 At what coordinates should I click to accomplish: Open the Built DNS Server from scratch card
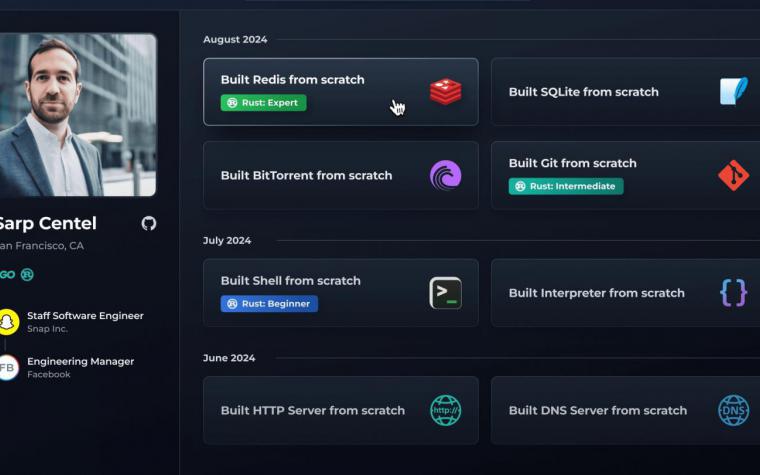pyautogui.click(x=625, y=410)
